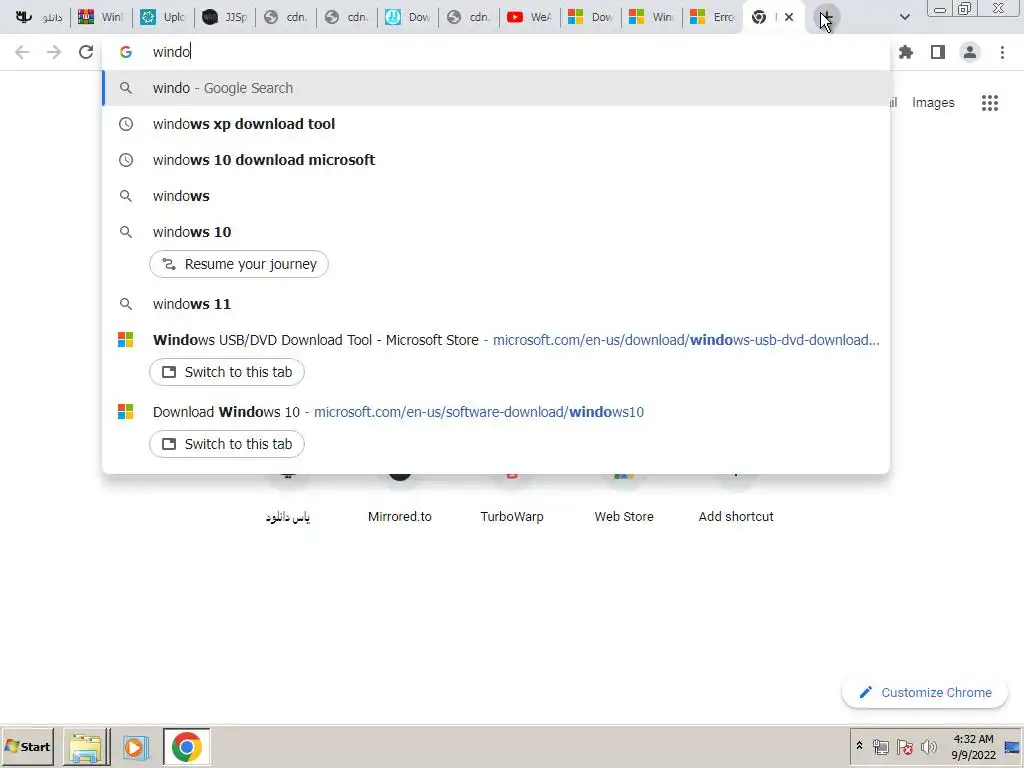This screenshot has height=768, width=1024.
Task: Reload the current page
Action: (86, 52)
